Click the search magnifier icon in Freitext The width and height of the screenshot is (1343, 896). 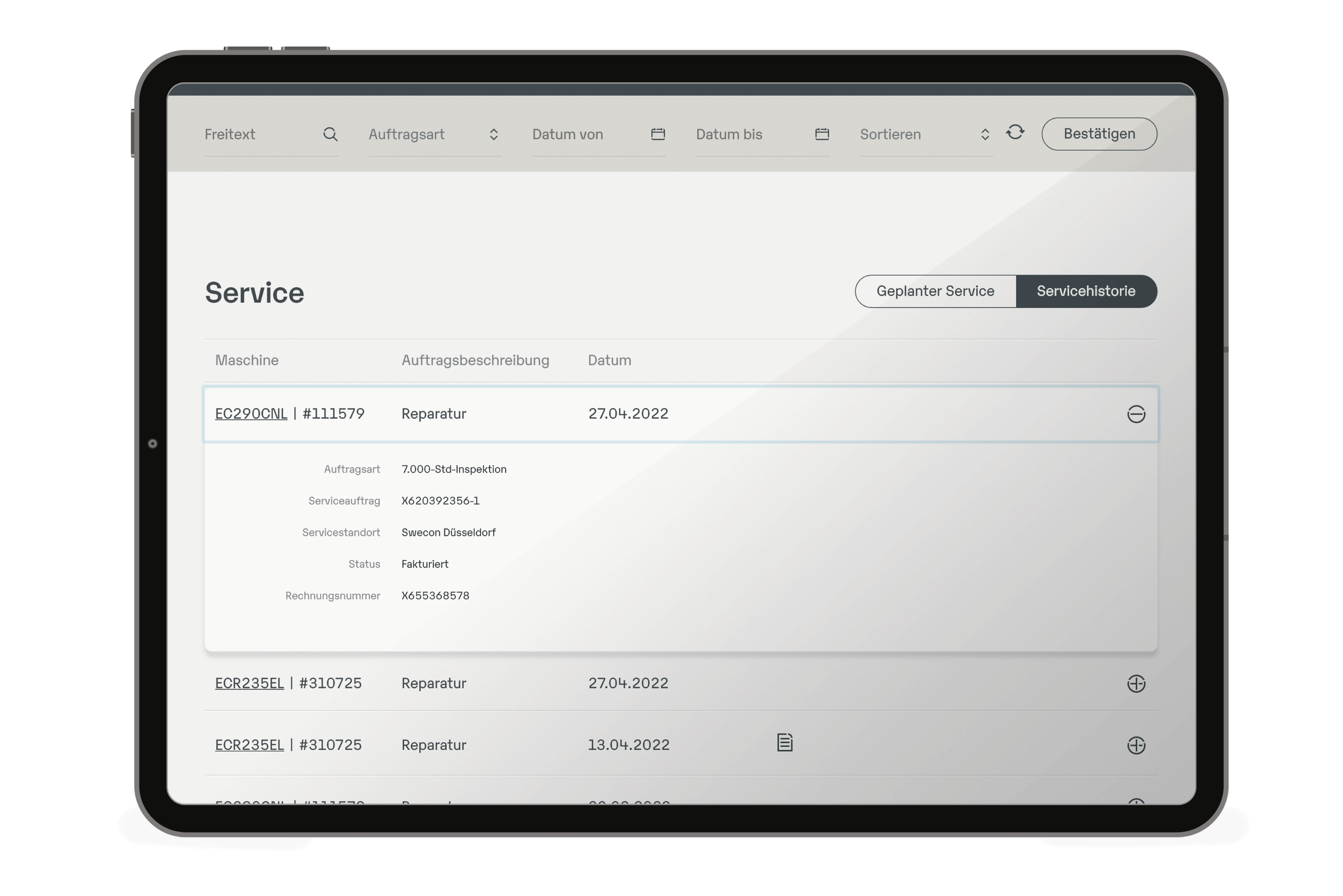tap(330, 134)
